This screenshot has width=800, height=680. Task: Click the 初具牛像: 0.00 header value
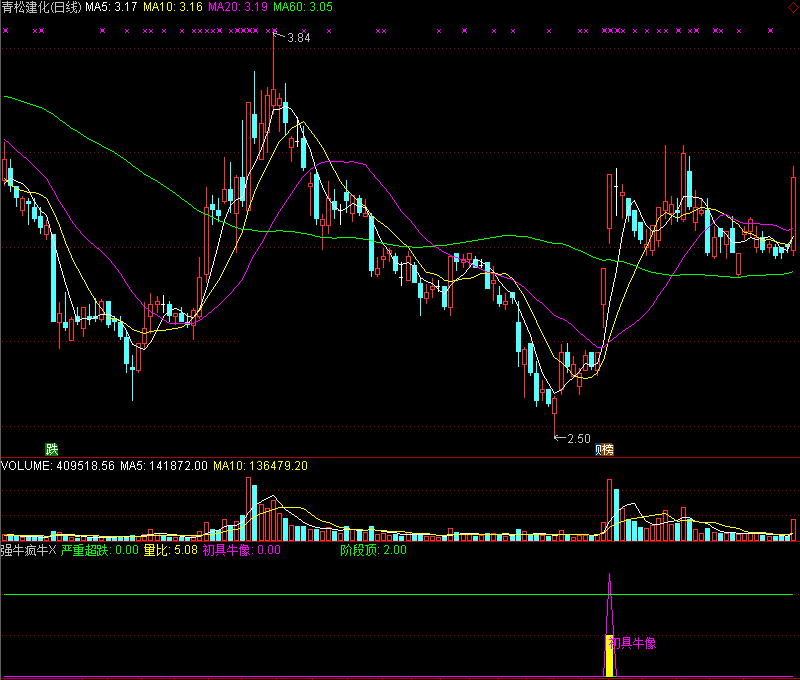click(242, 550)
